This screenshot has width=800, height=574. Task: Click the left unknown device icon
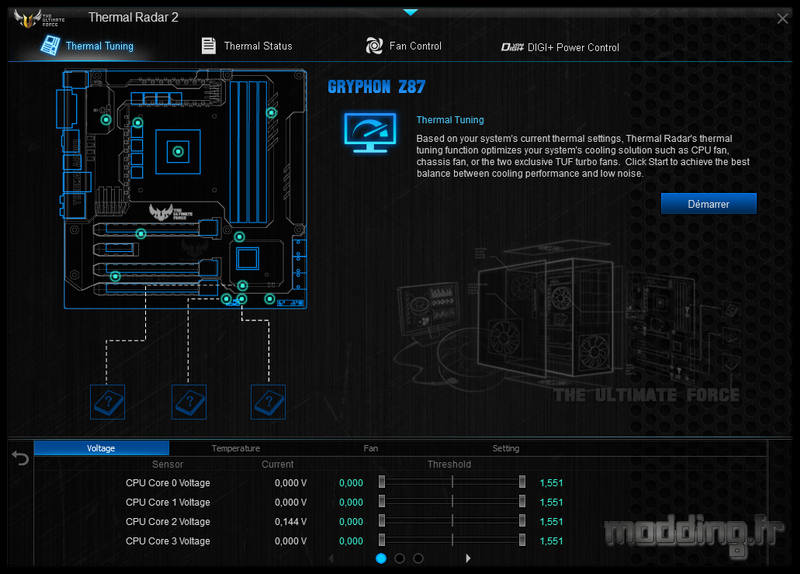click(107, 402)
